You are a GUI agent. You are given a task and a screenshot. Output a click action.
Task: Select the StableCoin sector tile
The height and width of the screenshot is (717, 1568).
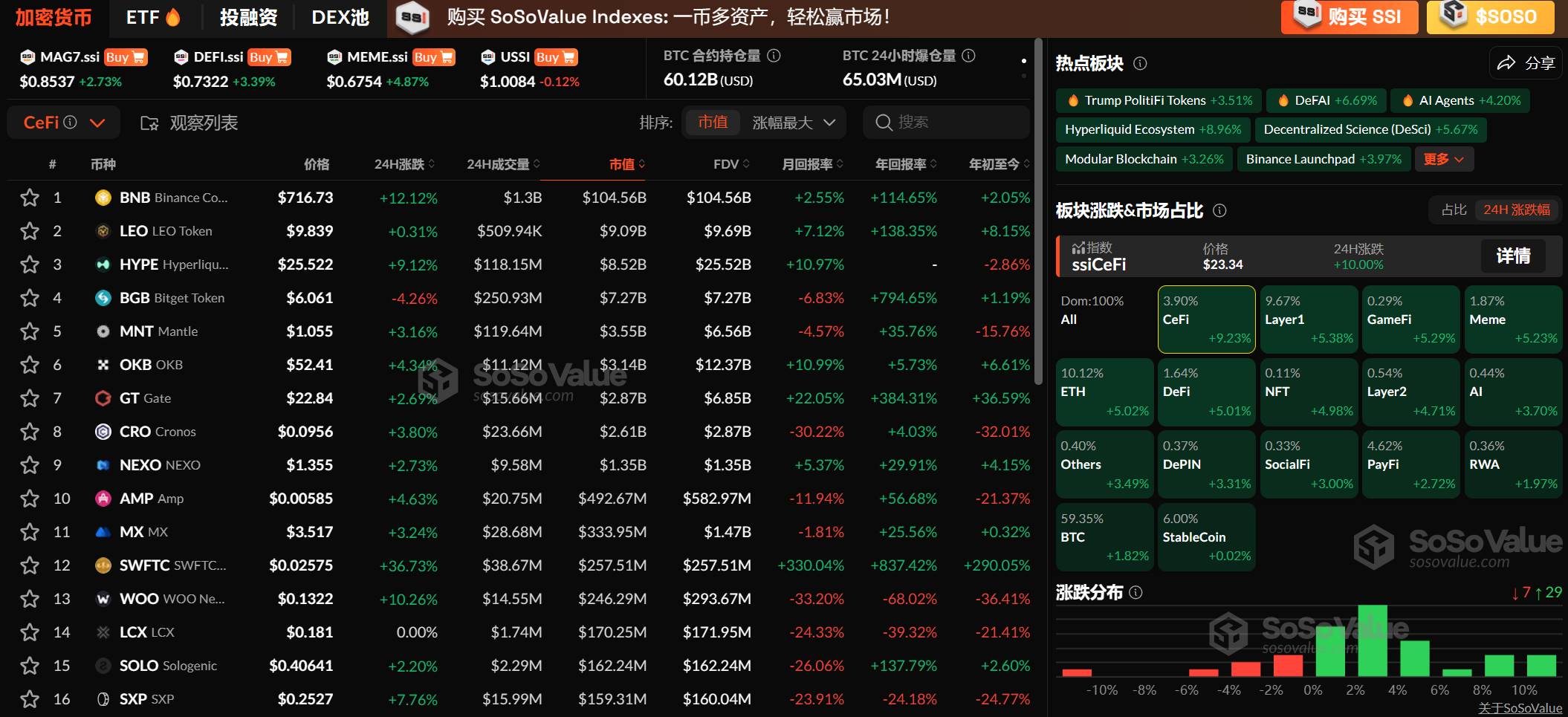click(1207, 537)
